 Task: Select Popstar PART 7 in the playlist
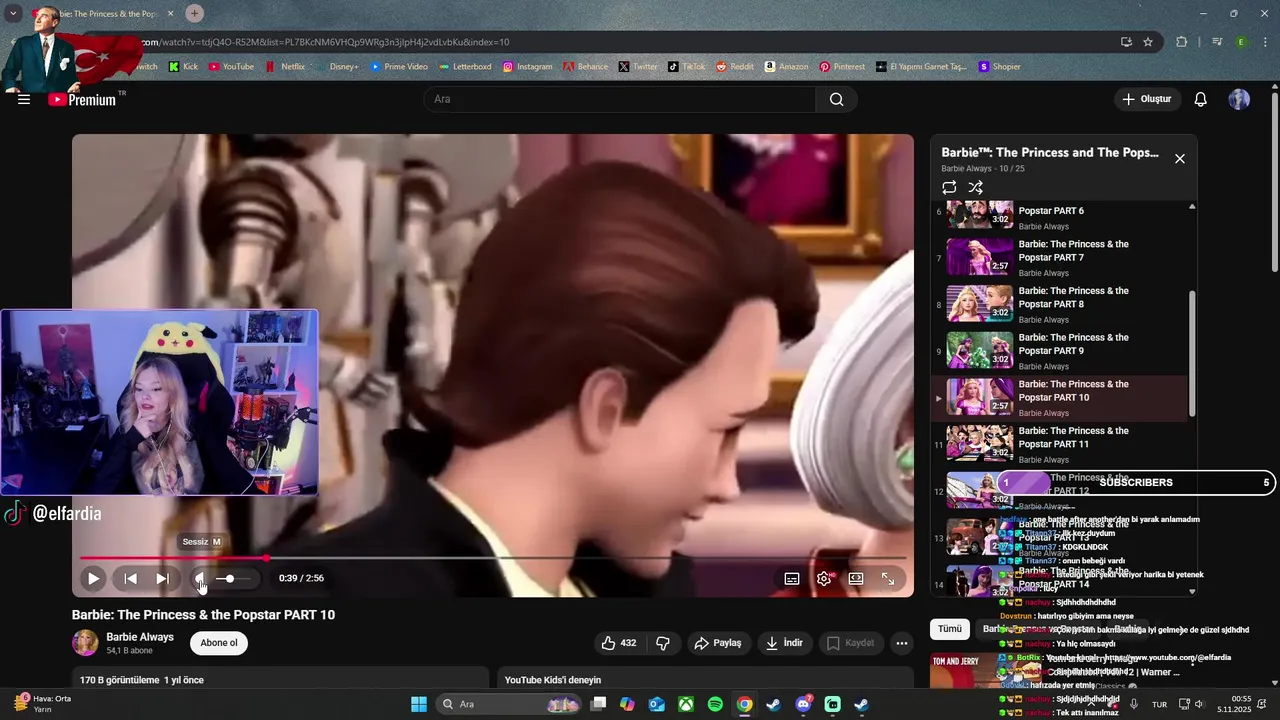click(x=1061, y=258)
